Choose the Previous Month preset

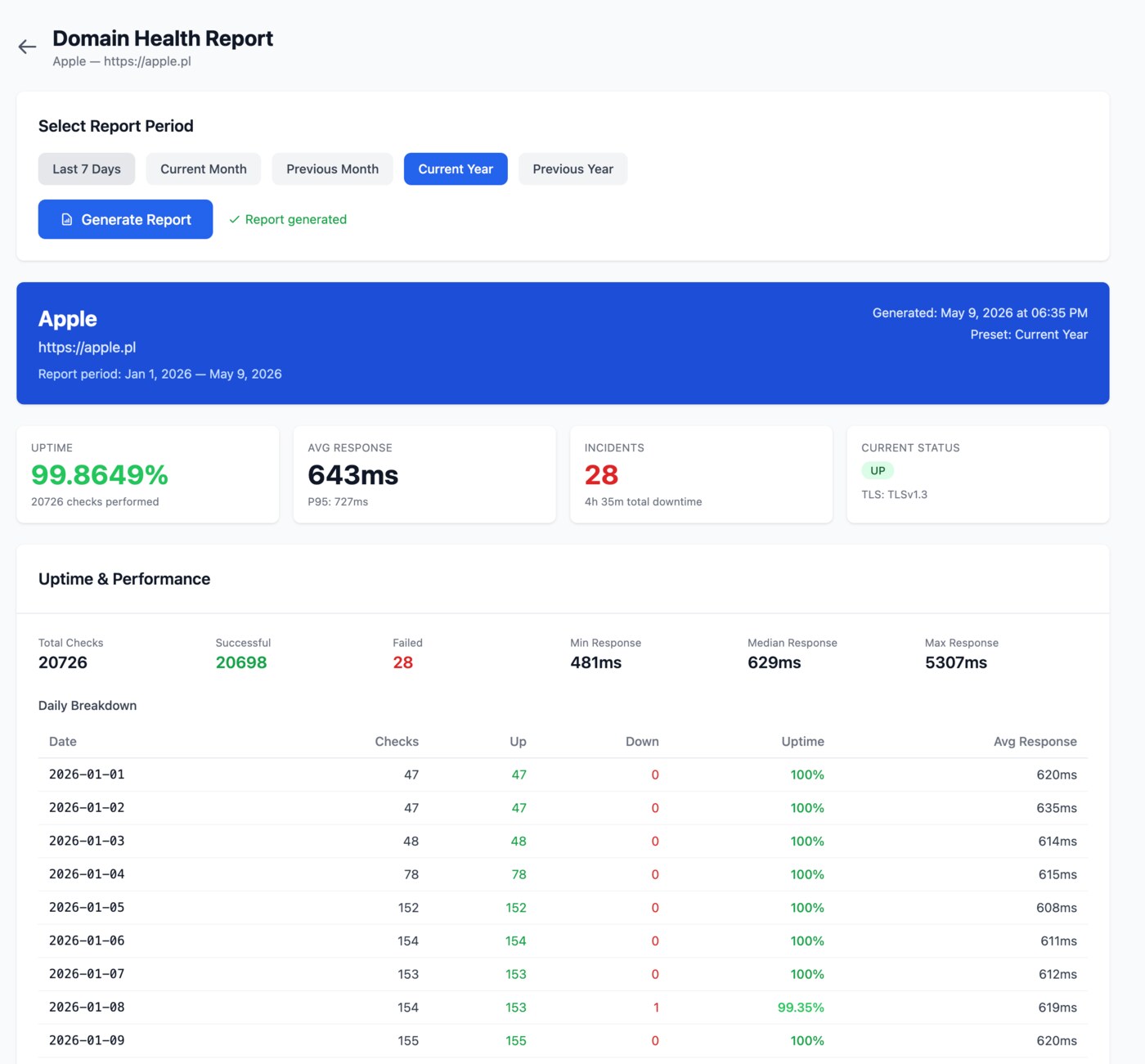[x=332, y=169]
